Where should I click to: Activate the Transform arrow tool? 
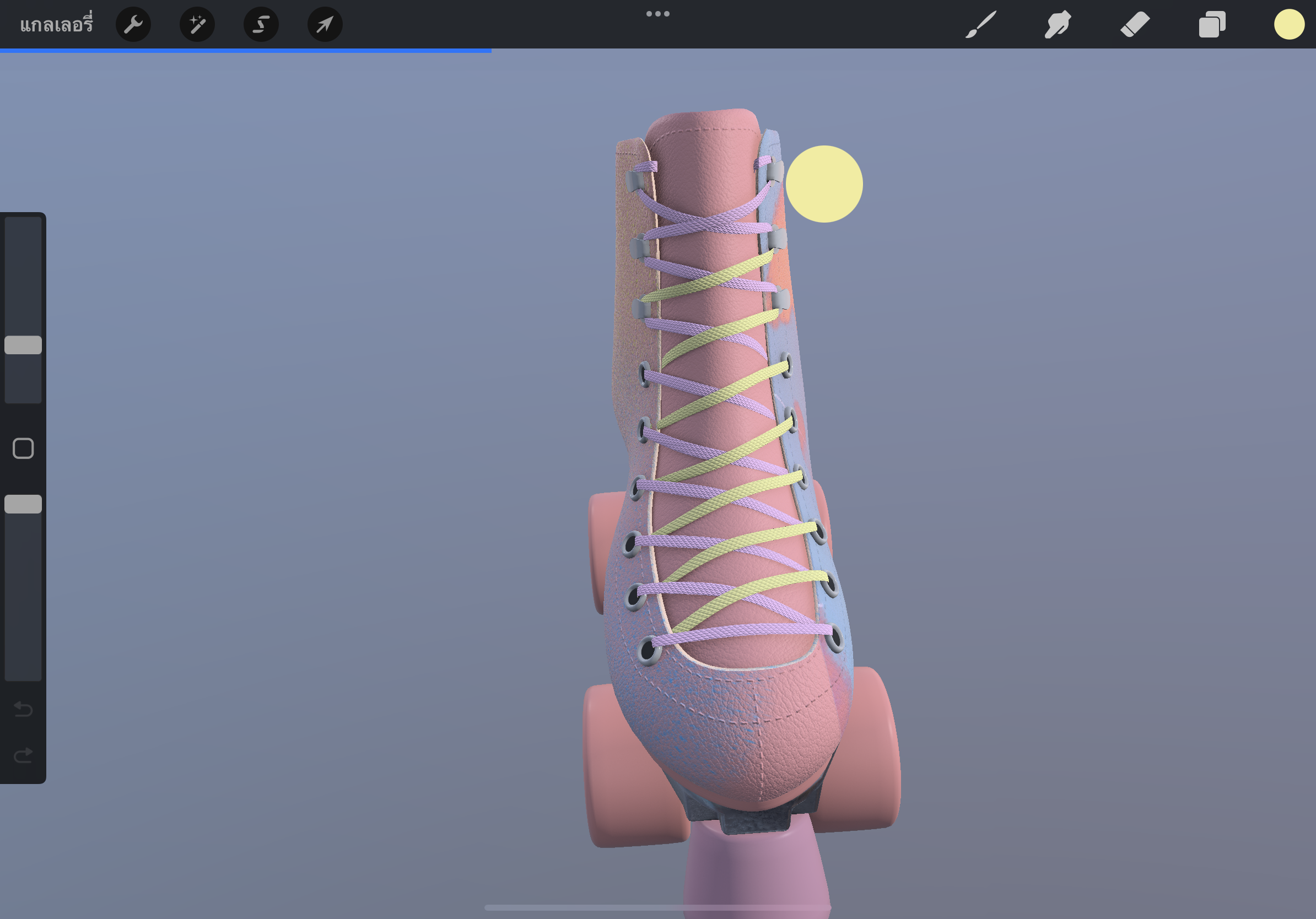click(325, 25)
